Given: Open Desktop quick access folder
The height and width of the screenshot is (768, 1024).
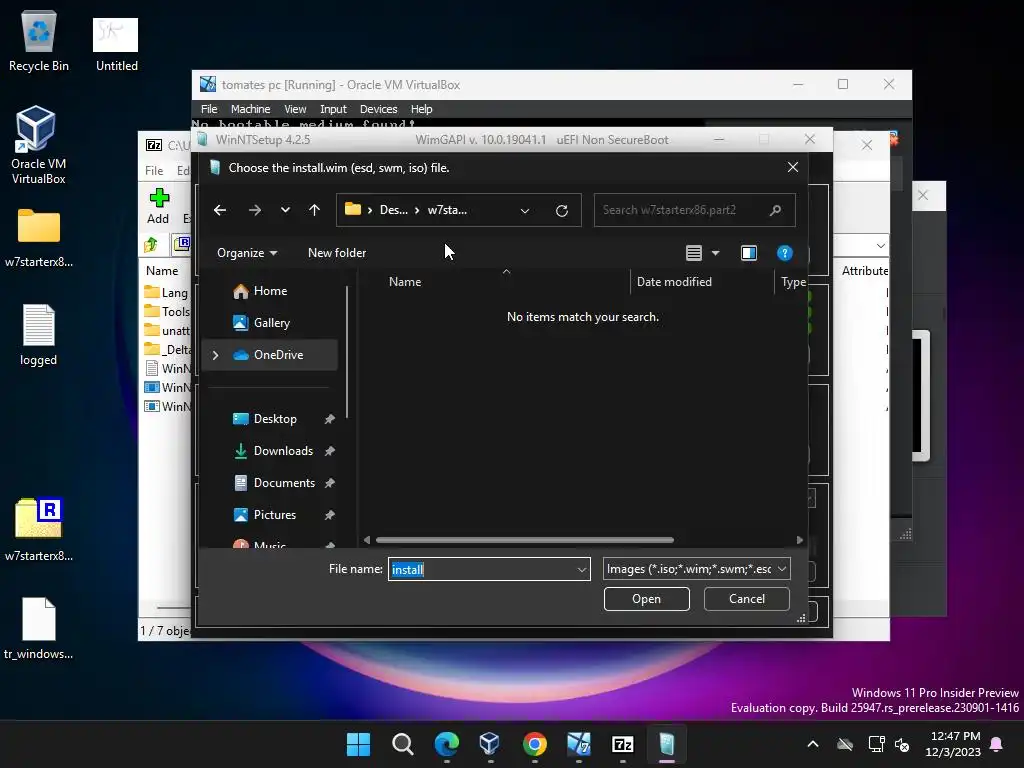Looking at the screenshot, I should point(264,419).
